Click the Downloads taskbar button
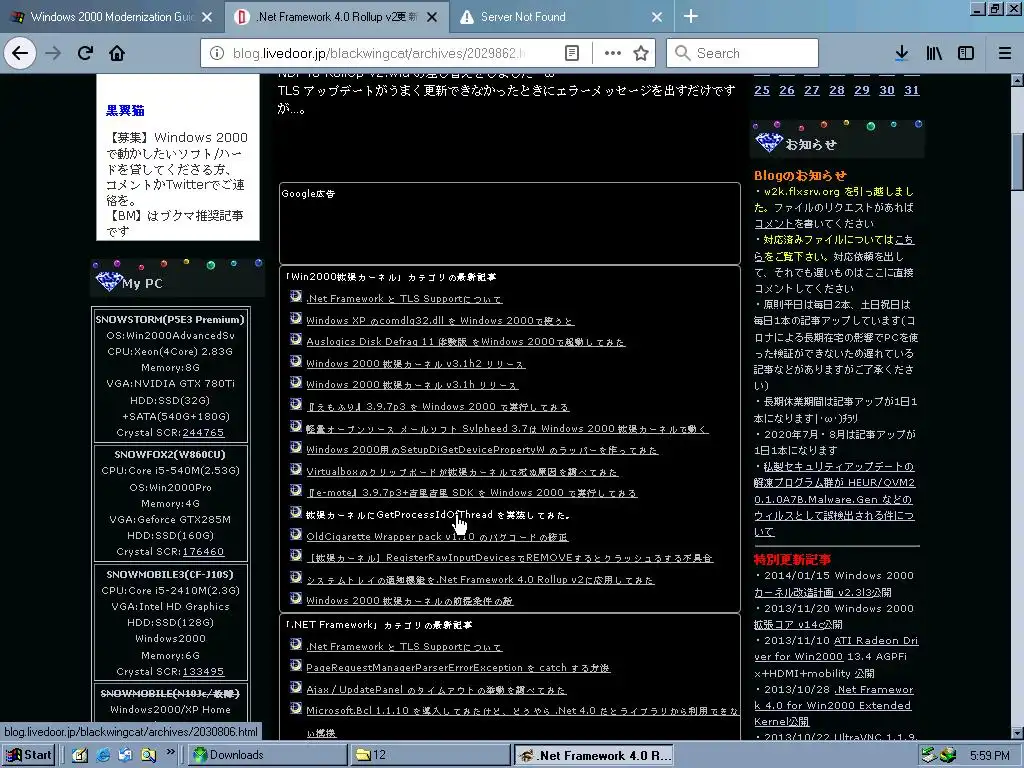Viewport: 1024px width, 768px height. tap(268, 755)
